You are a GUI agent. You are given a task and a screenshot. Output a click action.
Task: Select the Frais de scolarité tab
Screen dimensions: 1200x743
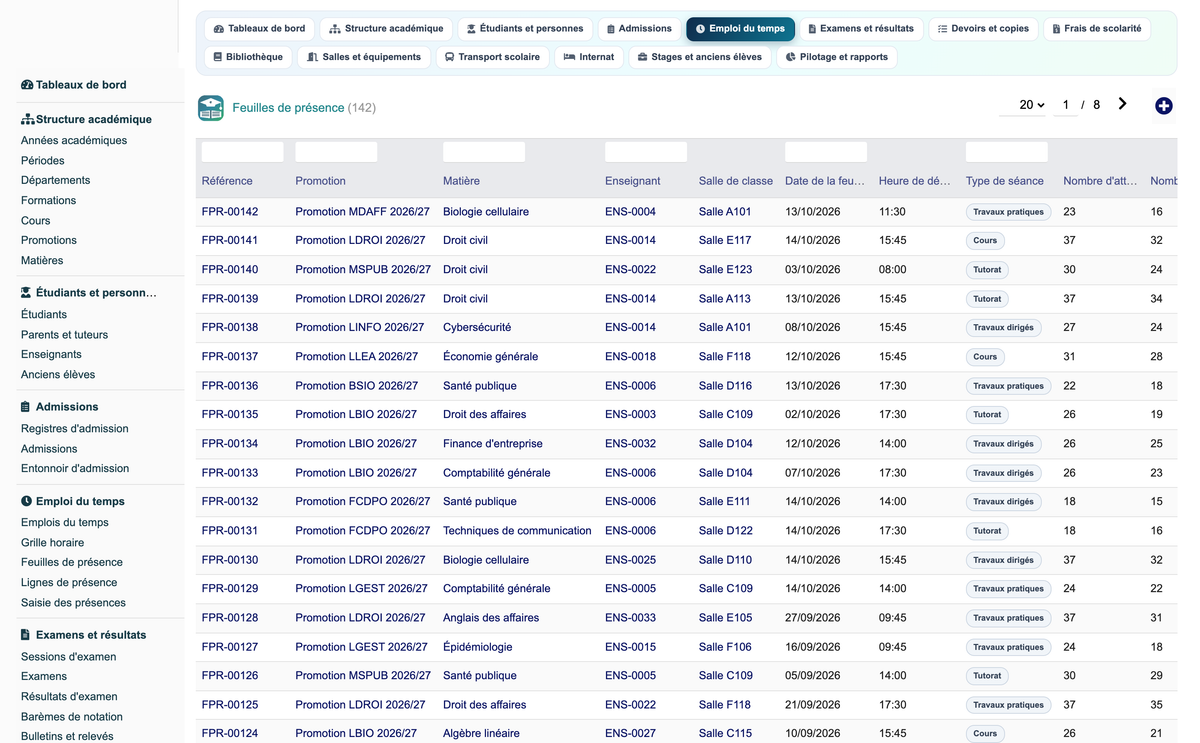(1096, 29)
